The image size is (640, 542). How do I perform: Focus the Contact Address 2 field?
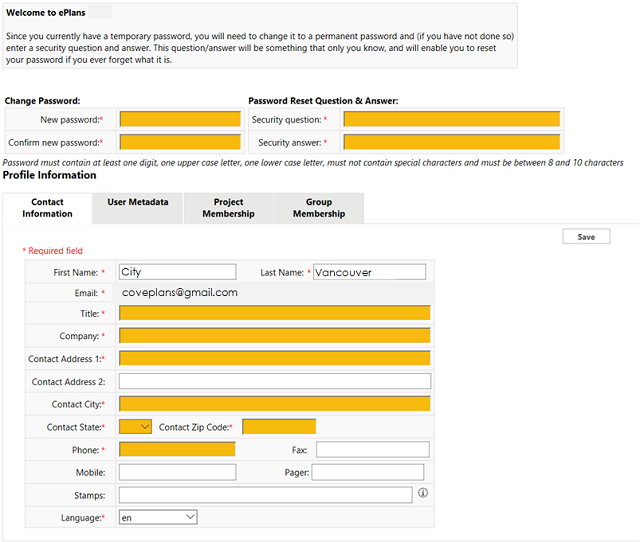(x=275, y=381)
